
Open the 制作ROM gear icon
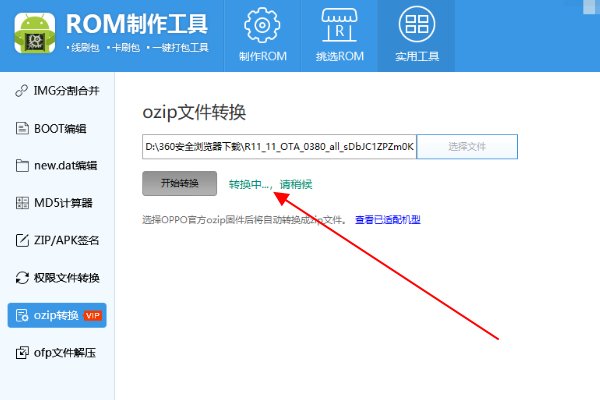(x=262, y=25)
